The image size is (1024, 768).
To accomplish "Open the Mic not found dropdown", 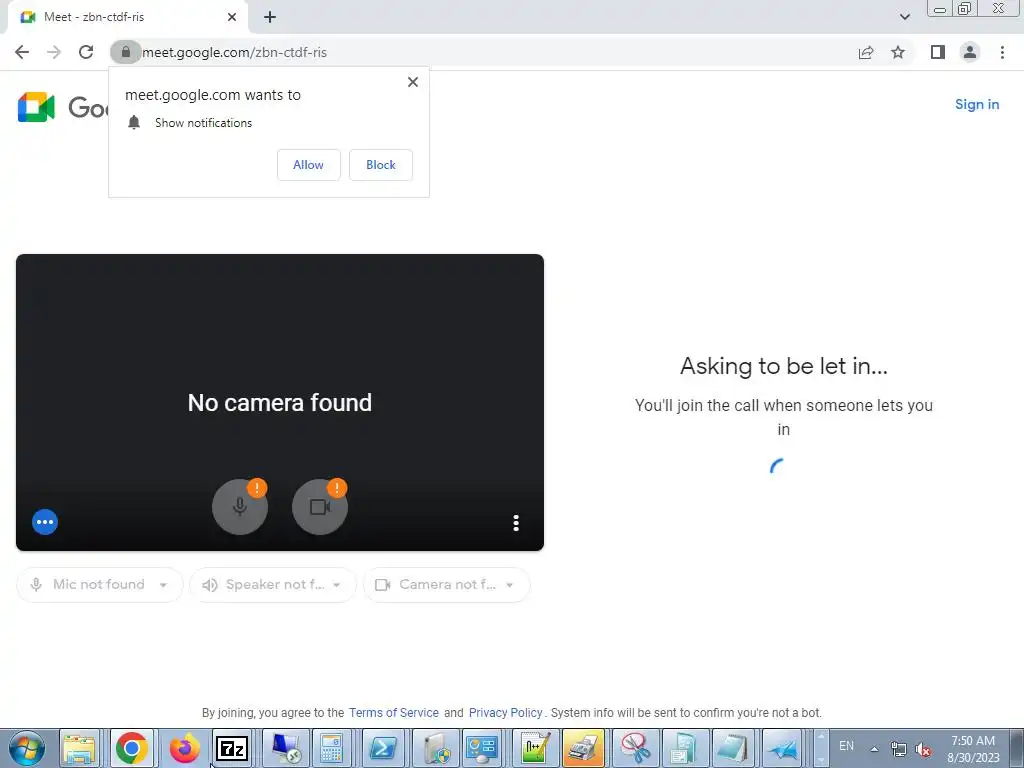I will (99, 584).
